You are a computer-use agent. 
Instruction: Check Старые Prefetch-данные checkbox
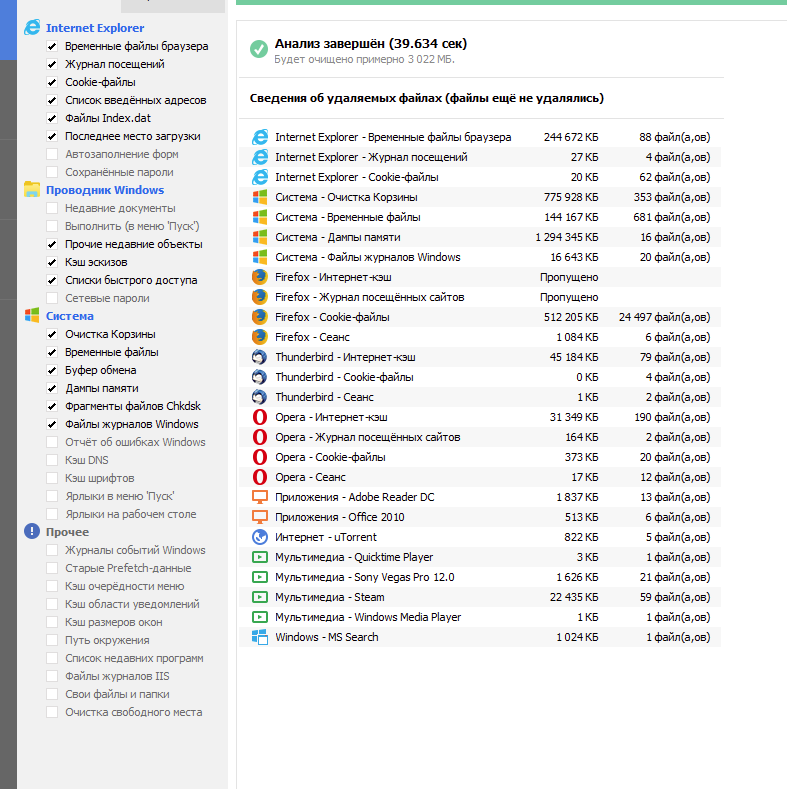tap(52, 568)
